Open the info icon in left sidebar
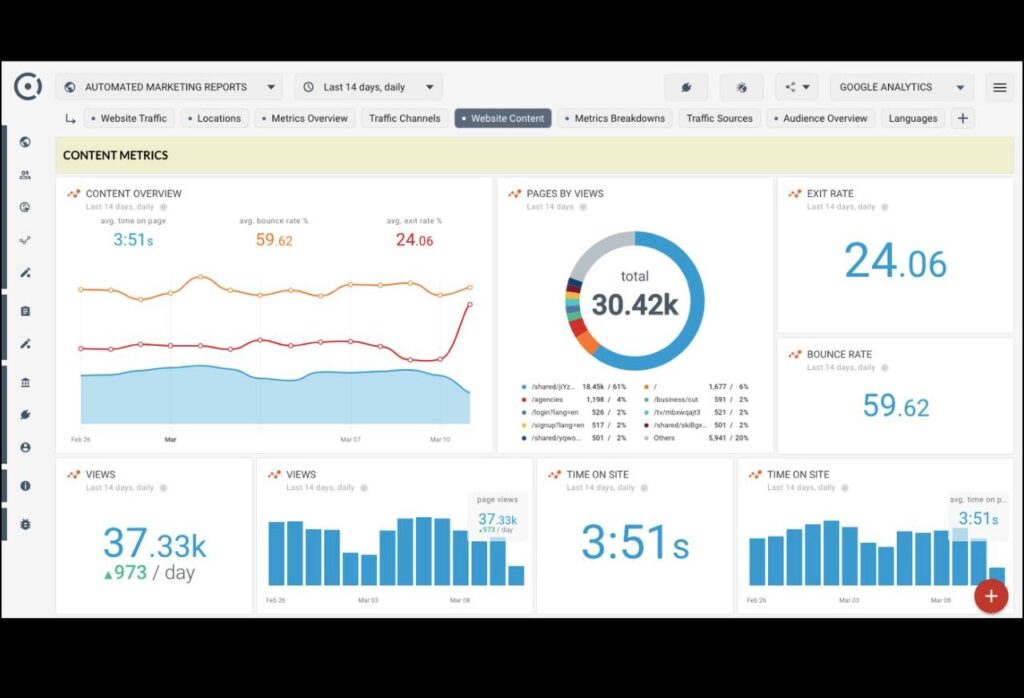Viewport: 1024px width, 698px height. (25, 486)
